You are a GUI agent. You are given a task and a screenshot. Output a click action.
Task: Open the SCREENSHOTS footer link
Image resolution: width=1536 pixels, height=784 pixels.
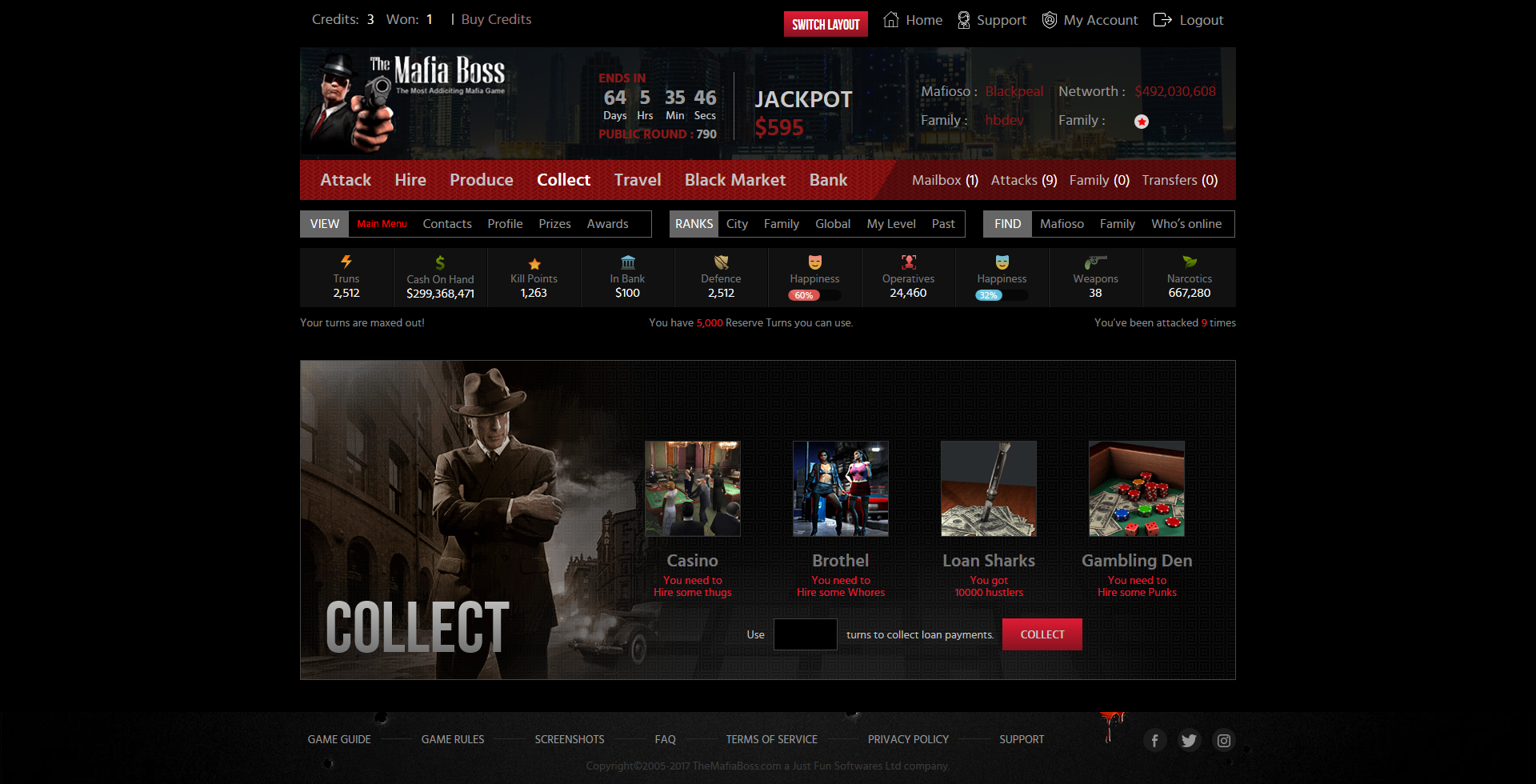tap(570, 739)
